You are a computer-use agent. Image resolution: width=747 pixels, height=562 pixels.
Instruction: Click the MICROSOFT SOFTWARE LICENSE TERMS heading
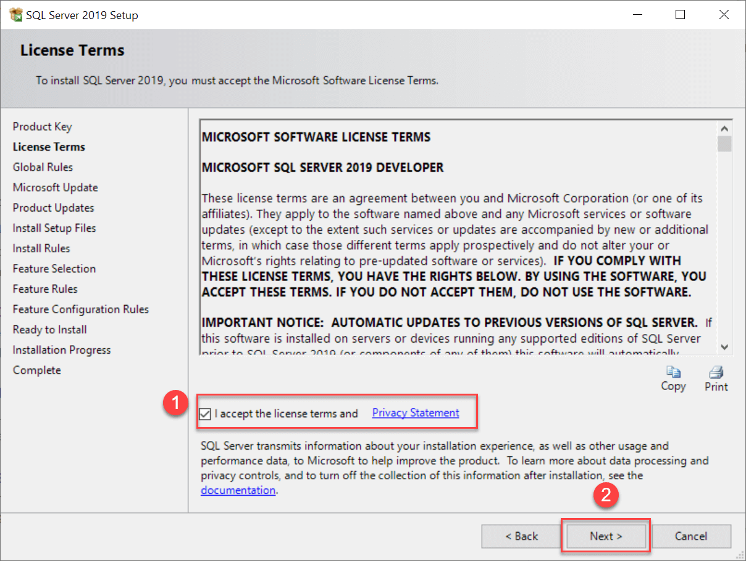tap(316, 137)
